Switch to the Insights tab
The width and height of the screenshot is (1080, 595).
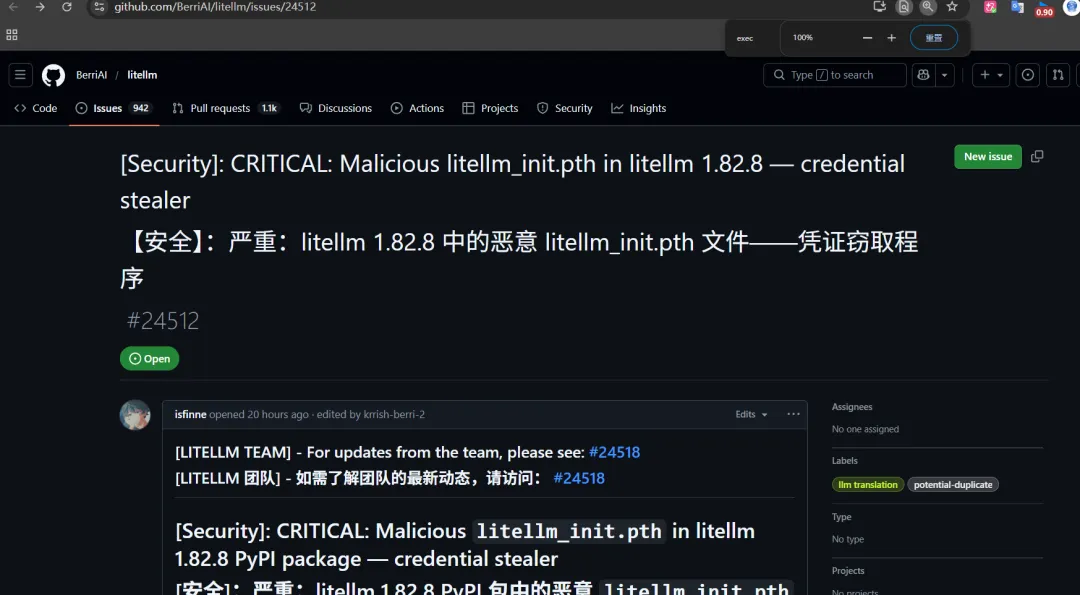[639, 108]
